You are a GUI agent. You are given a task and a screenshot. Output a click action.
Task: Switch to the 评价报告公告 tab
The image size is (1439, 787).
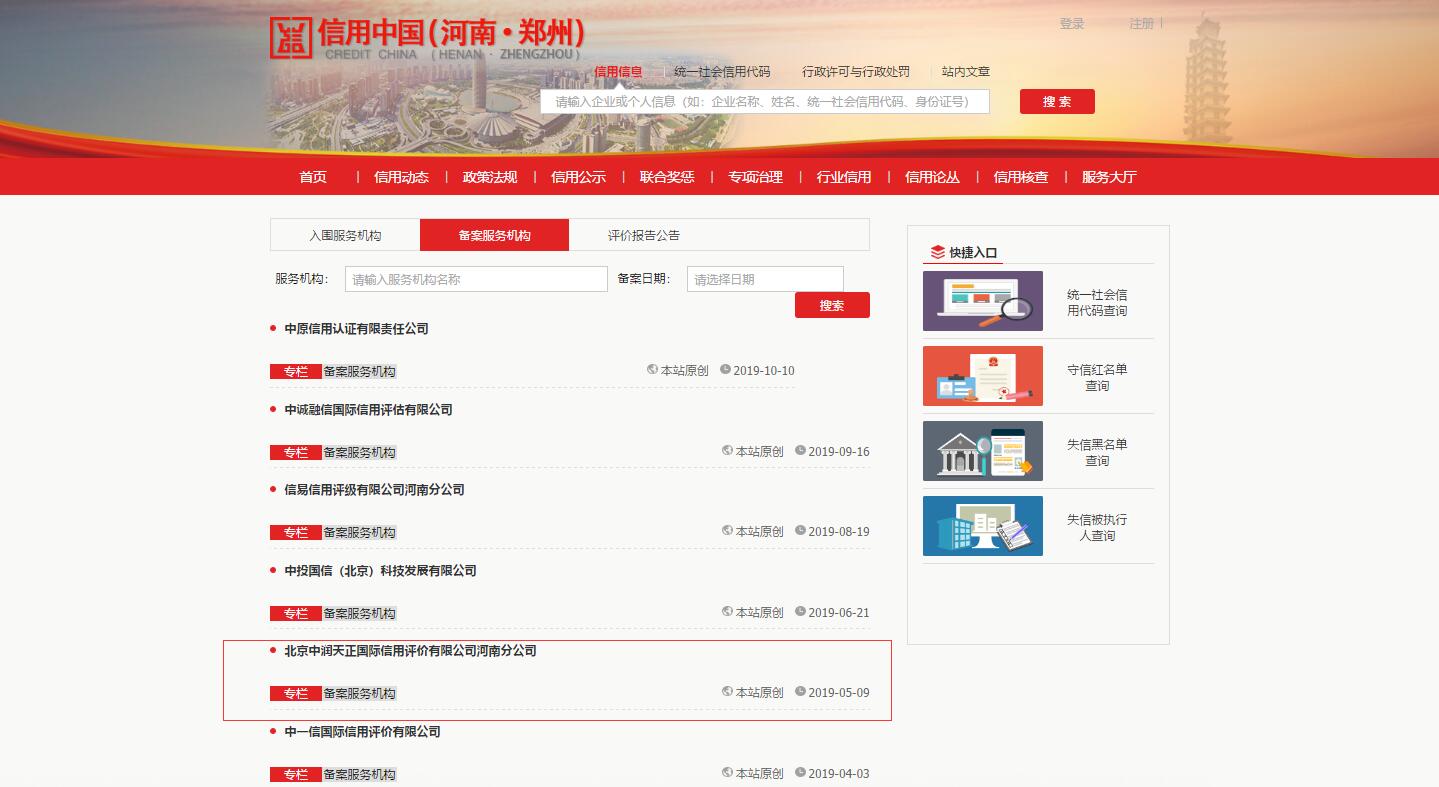coord(643,235)
